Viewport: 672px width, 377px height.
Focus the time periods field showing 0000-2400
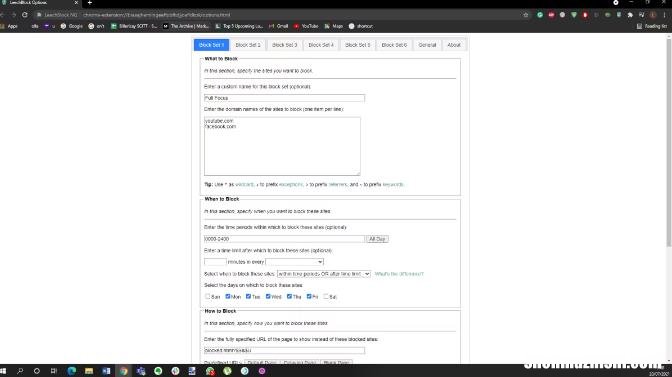click(284, 239)
